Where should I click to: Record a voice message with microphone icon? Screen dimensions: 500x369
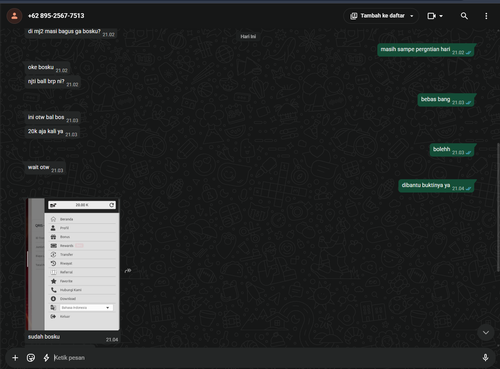(485, 358)
